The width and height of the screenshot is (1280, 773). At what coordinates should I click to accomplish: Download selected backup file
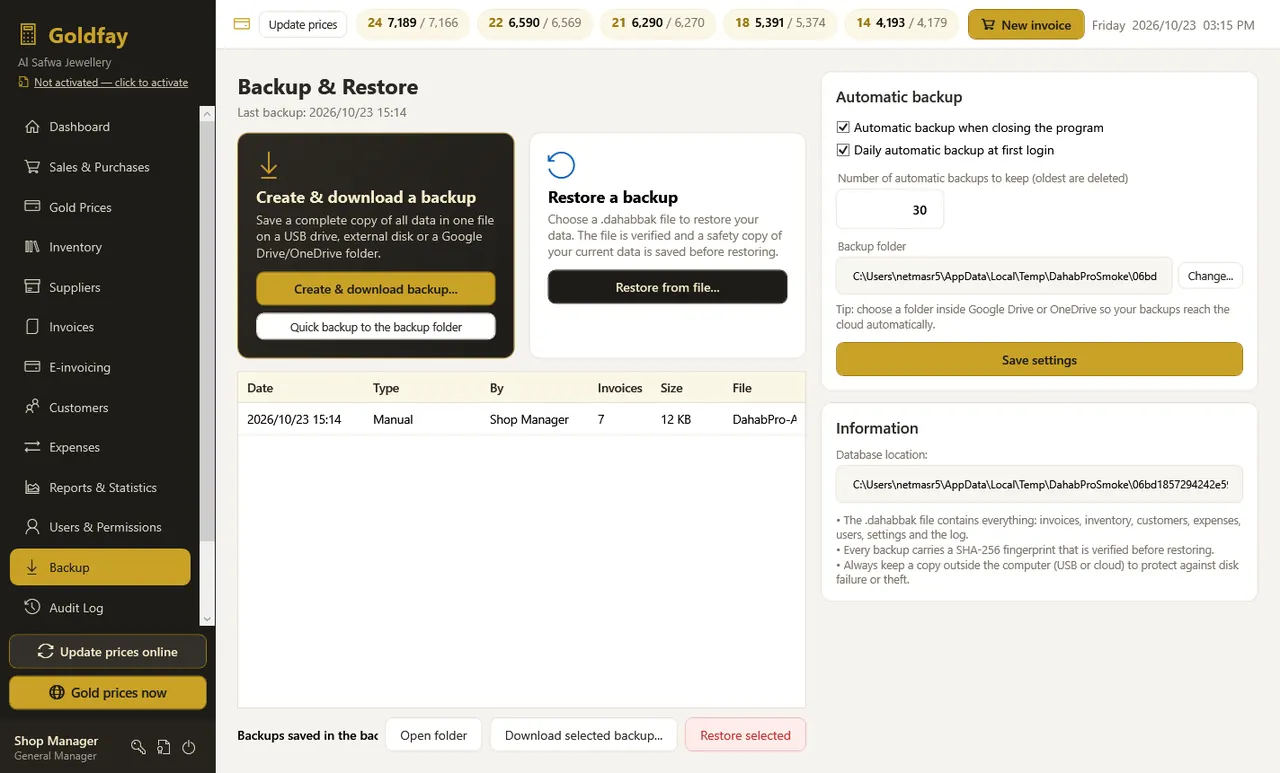tap(583, 735)
